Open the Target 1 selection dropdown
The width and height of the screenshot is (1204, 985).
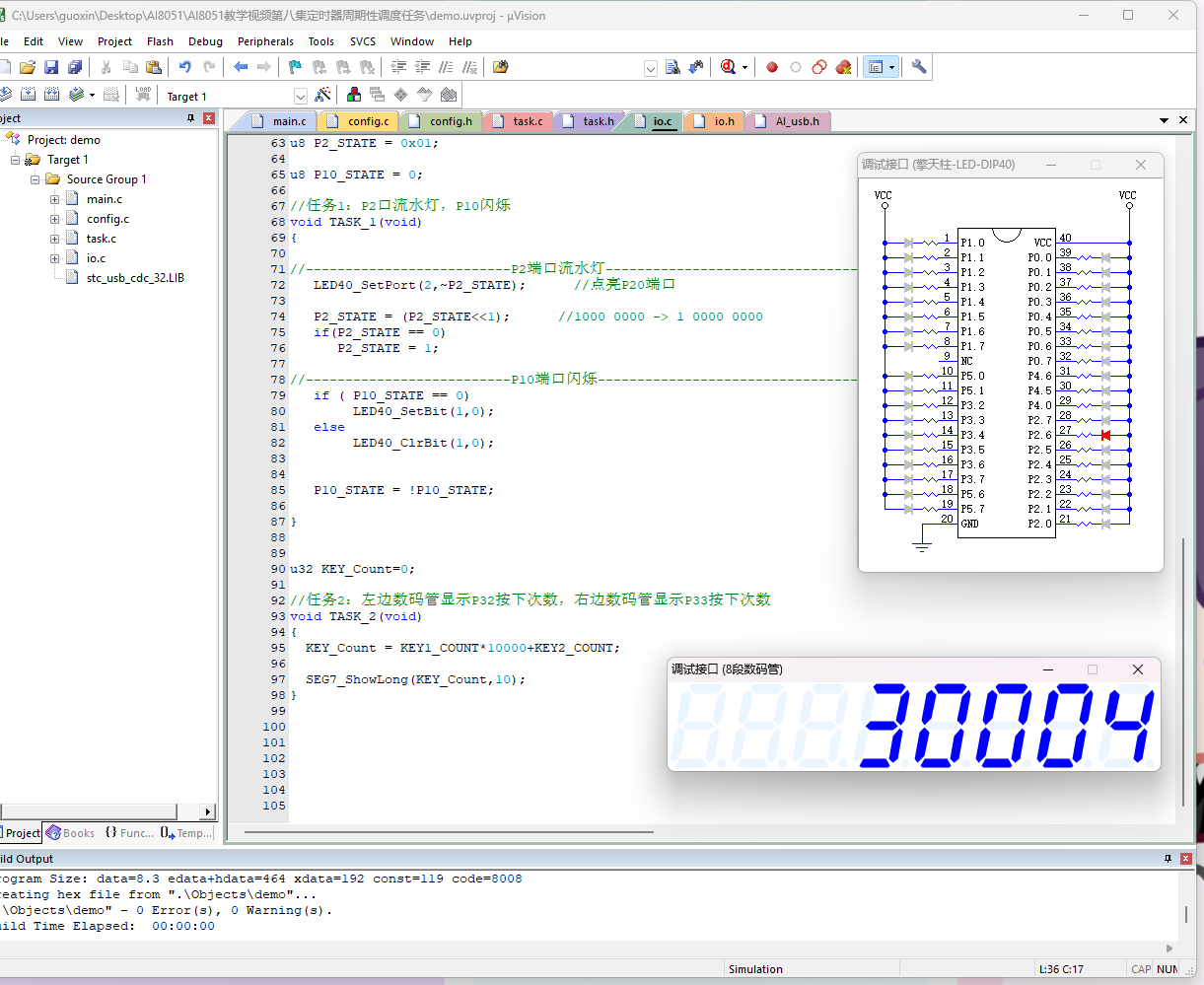point(301,96)
